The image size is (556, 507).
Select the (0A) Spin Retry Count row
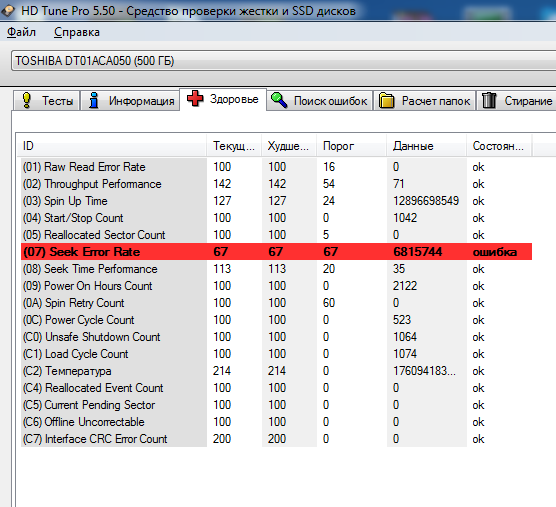point(277,303)
